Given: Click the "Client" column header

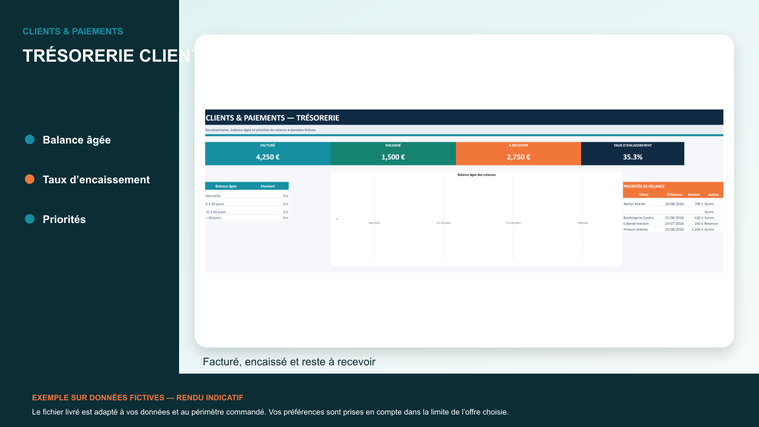Looking at the screenshot, I should pos(644,195).
